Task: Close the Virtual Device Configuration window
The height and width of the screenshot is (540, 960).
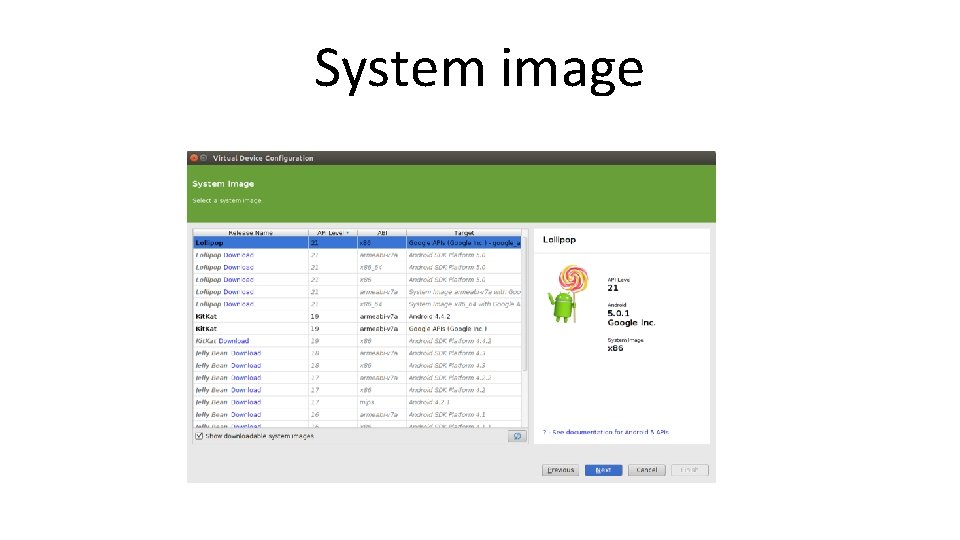Action: [x=194, y=158]
